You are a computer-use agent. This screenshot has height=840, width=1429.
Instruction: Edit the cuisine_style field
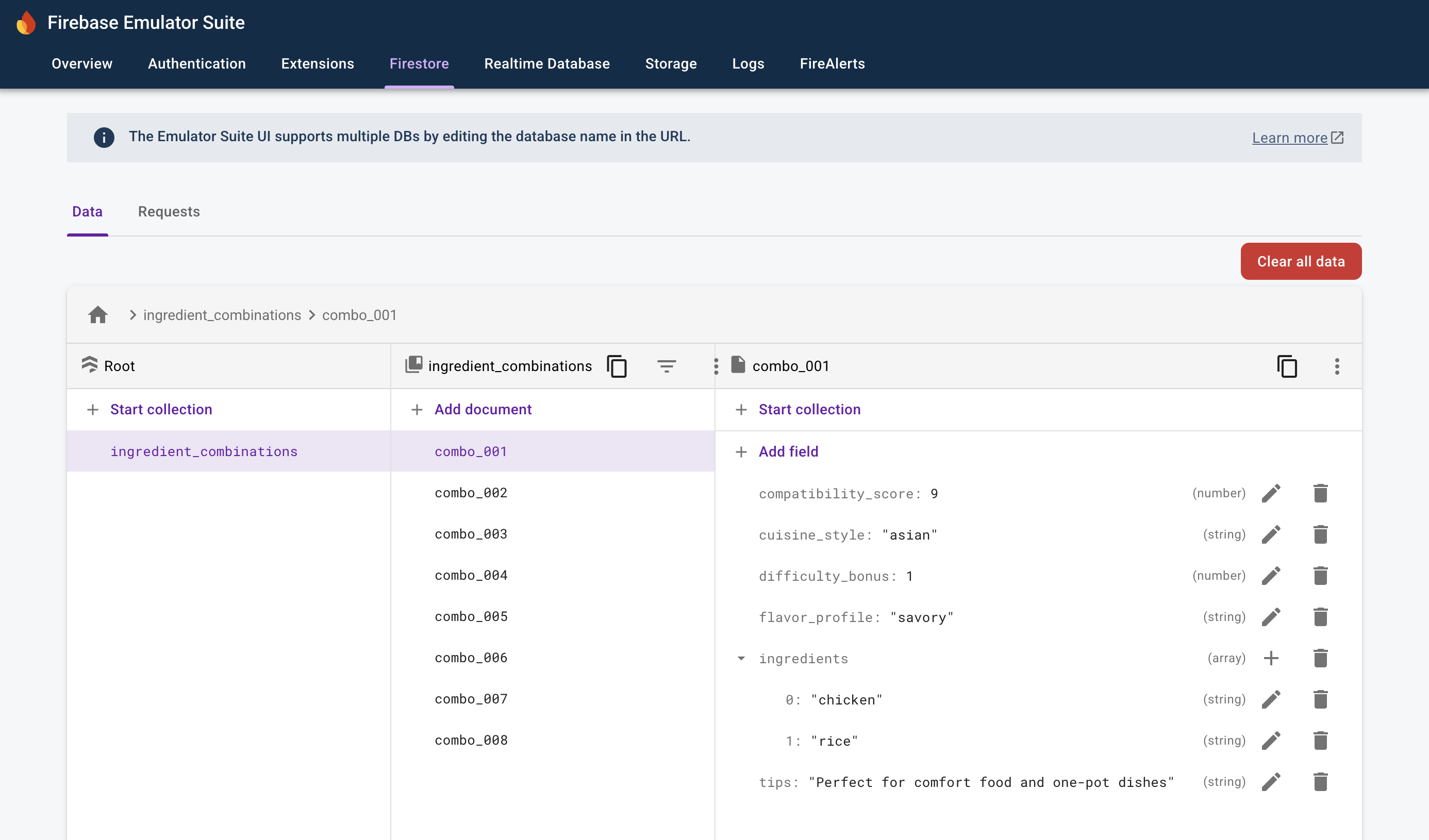tap(1271, 534)
